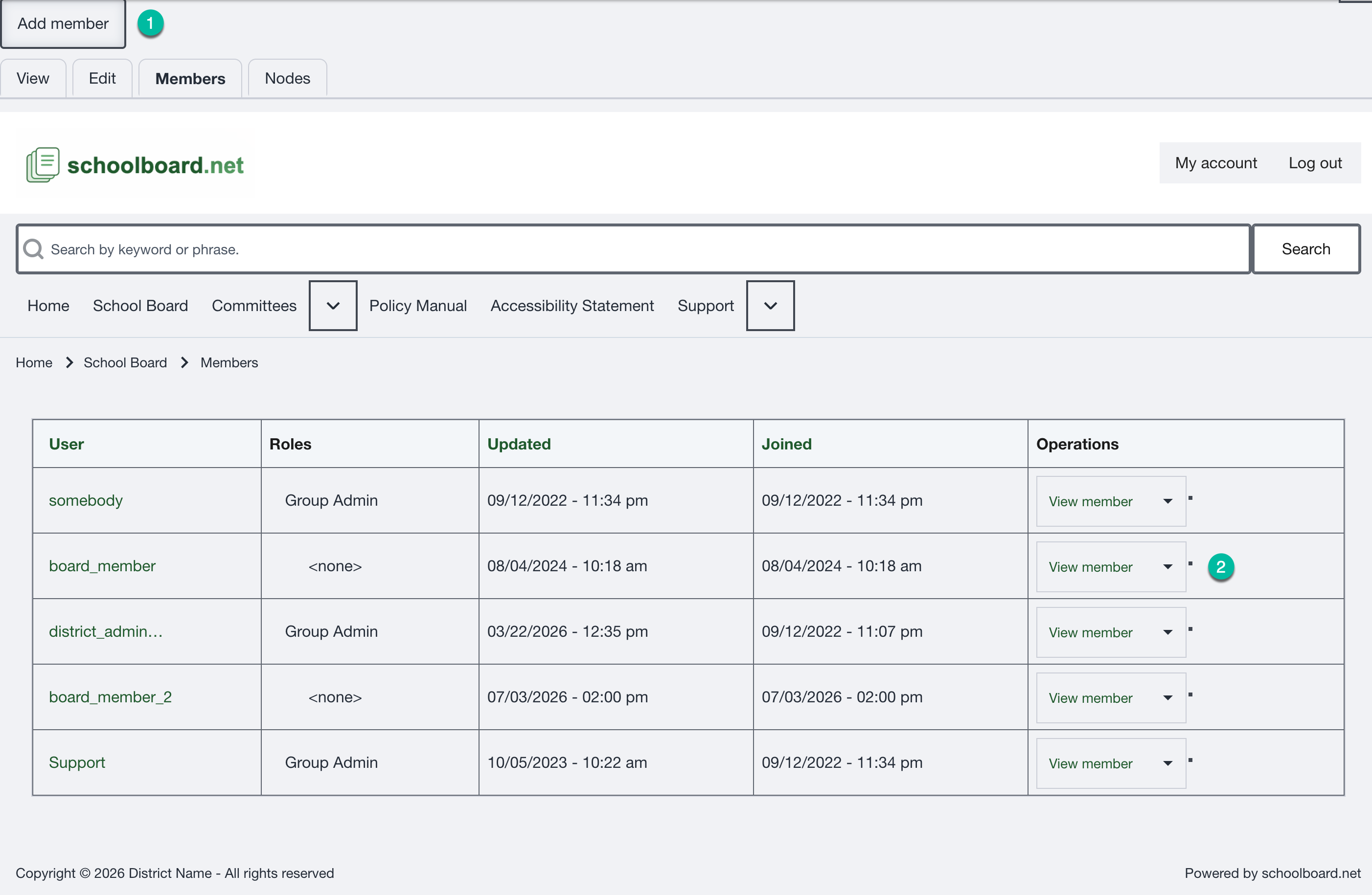The image size is (1372, 895).
Task: Open the Policy Manual menu item
Action: click(x=418, y=306)
